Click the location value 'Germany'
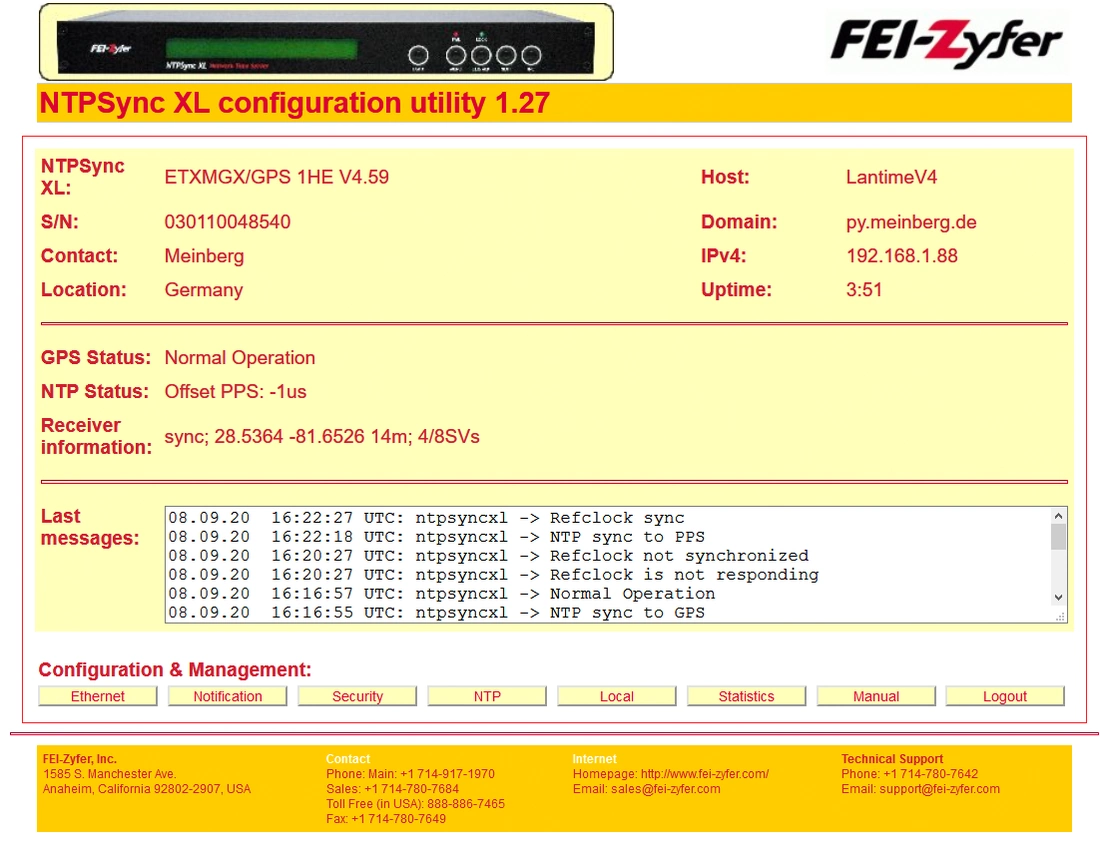Image resolution: width=1100 pixels, height=841 pixels. 203,290
